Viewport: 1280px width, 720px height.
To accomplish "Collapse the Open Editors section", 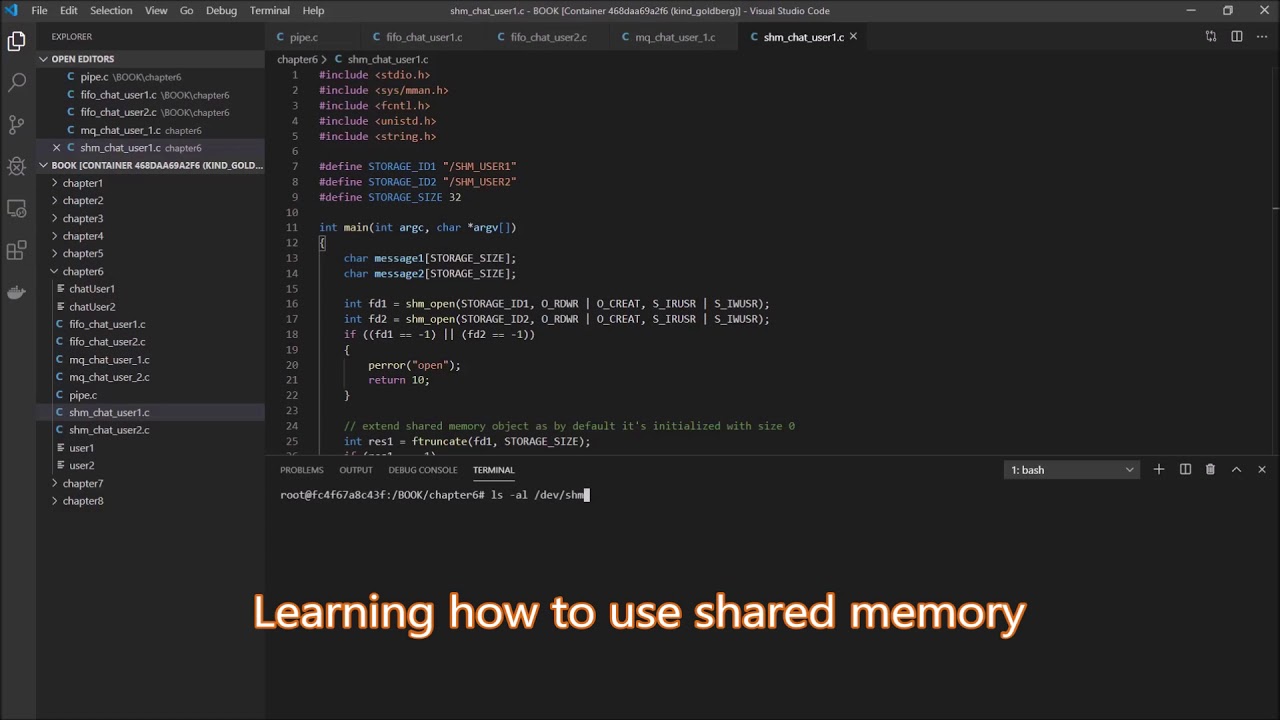I will [x=150, y=59].
